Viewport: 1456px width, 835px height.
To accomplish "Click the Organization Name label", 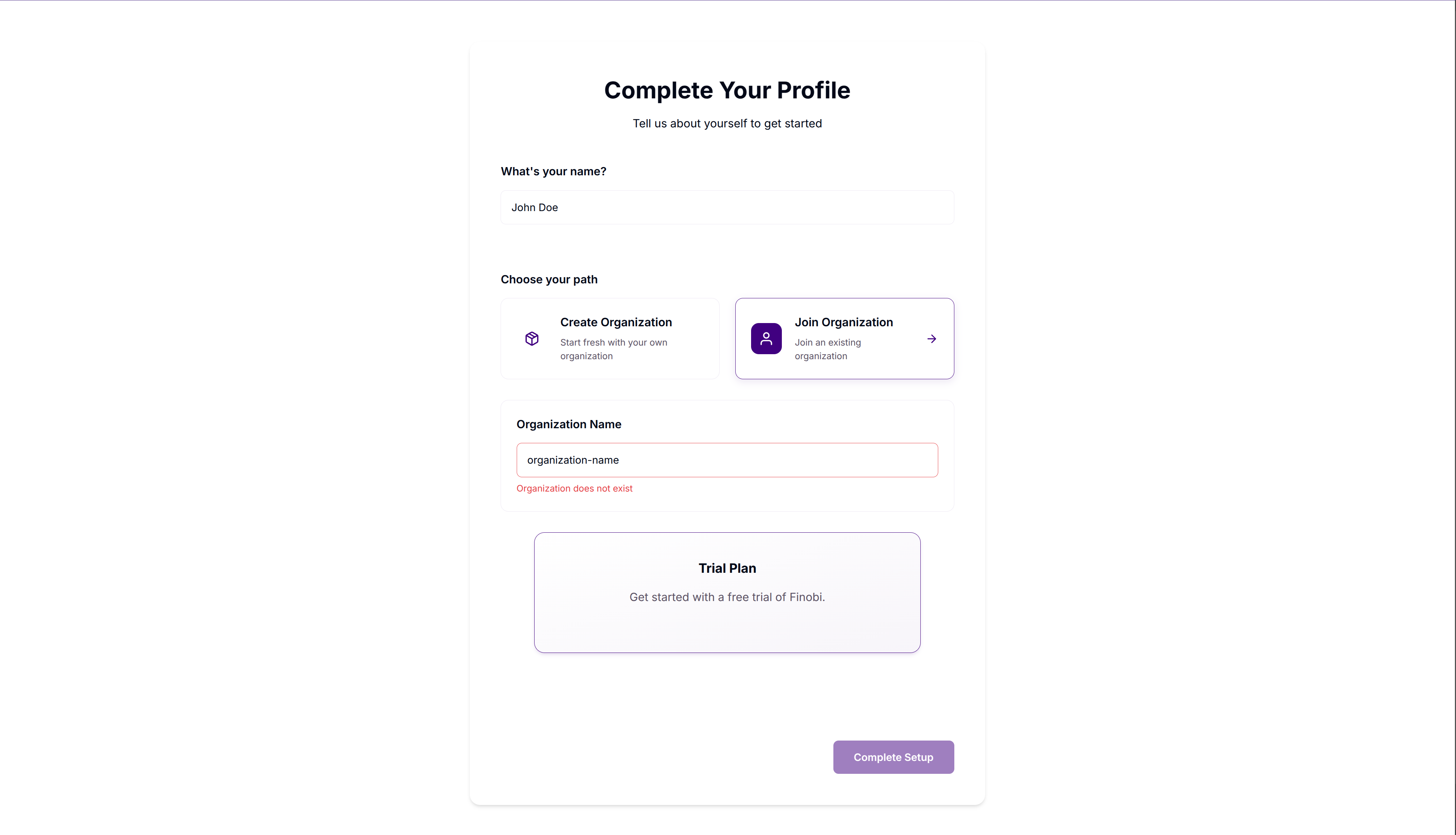I will tap(568, 424).
